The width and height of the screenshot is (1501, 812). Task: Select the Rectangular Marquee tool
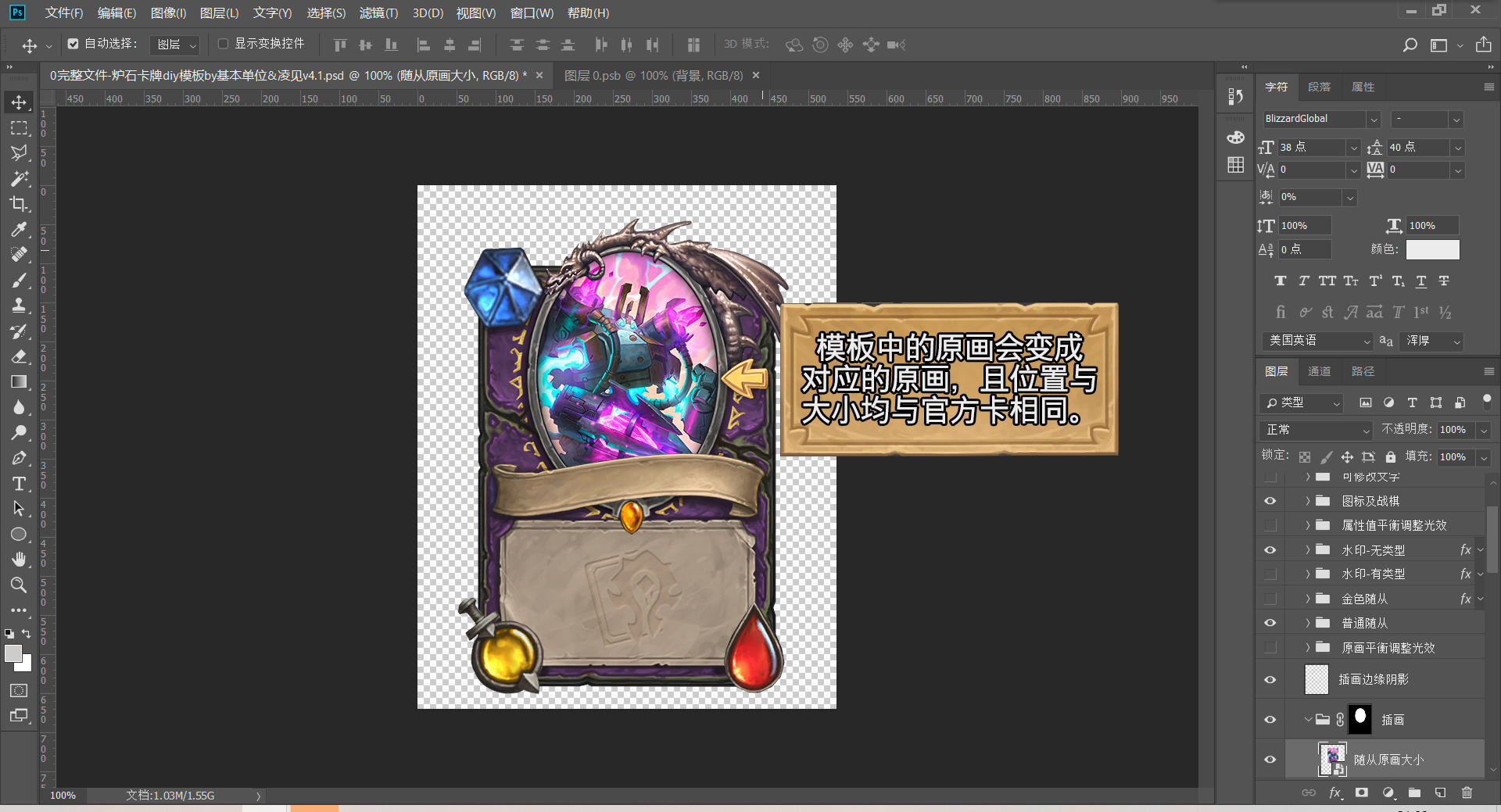pos(19,127)
